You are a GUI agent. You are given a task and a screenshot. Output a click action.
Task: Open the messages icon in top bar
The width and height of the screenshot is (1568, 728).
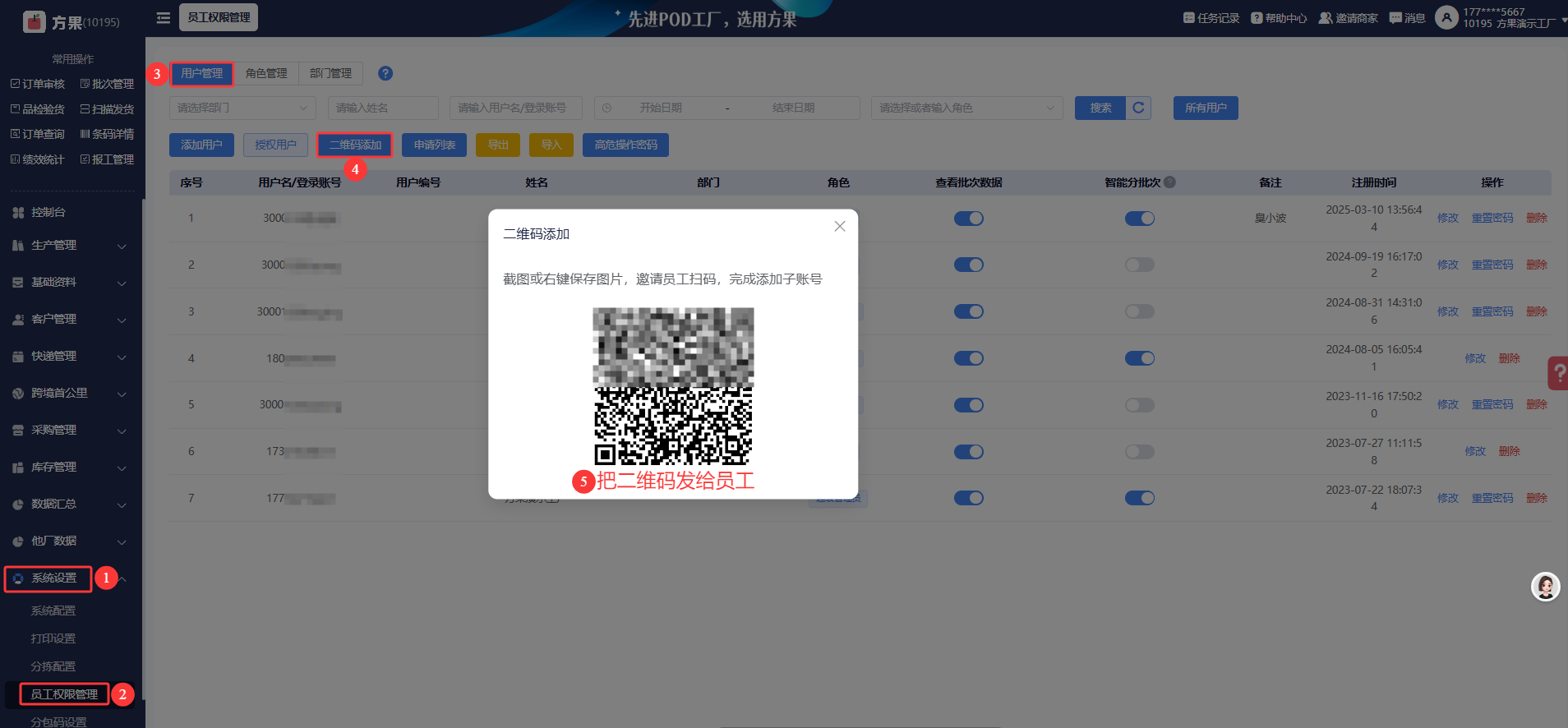(1395, 18)
